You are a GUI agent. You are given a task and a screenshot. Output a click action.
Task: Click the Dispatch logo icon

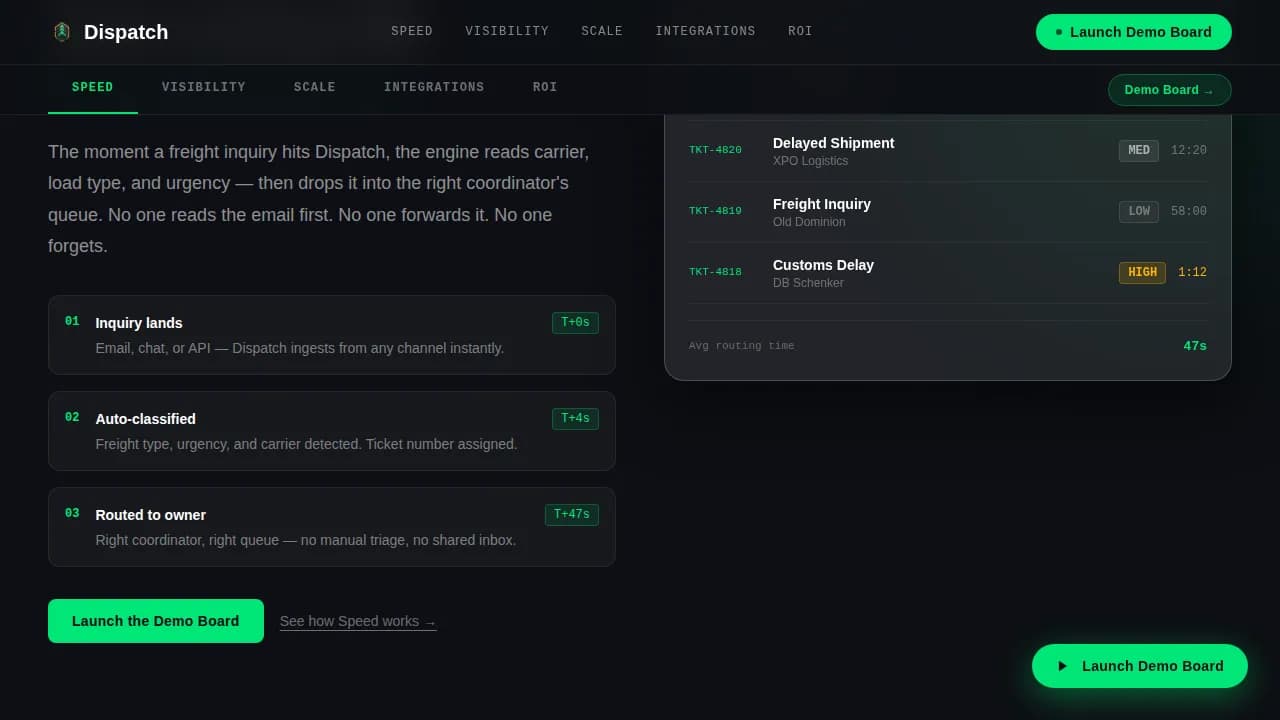click(61, 31)
